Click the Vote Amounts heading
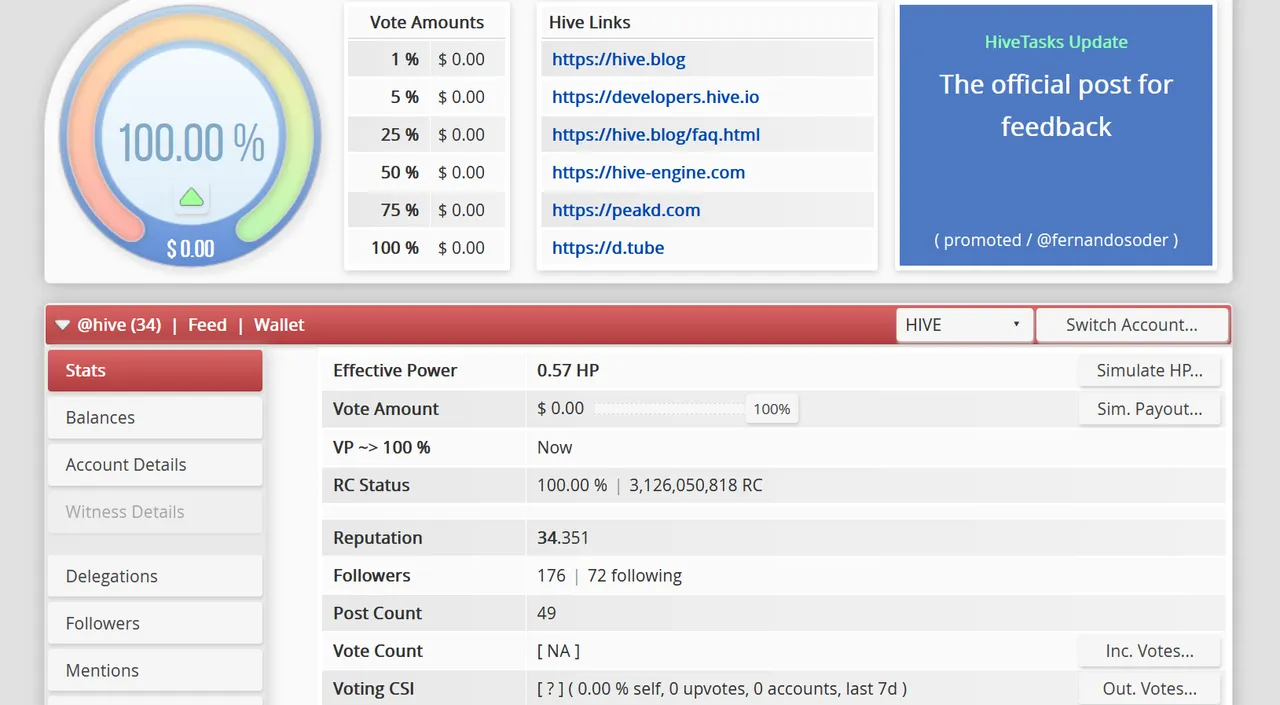The image size is (1280, 705). [x=427, y=22]
